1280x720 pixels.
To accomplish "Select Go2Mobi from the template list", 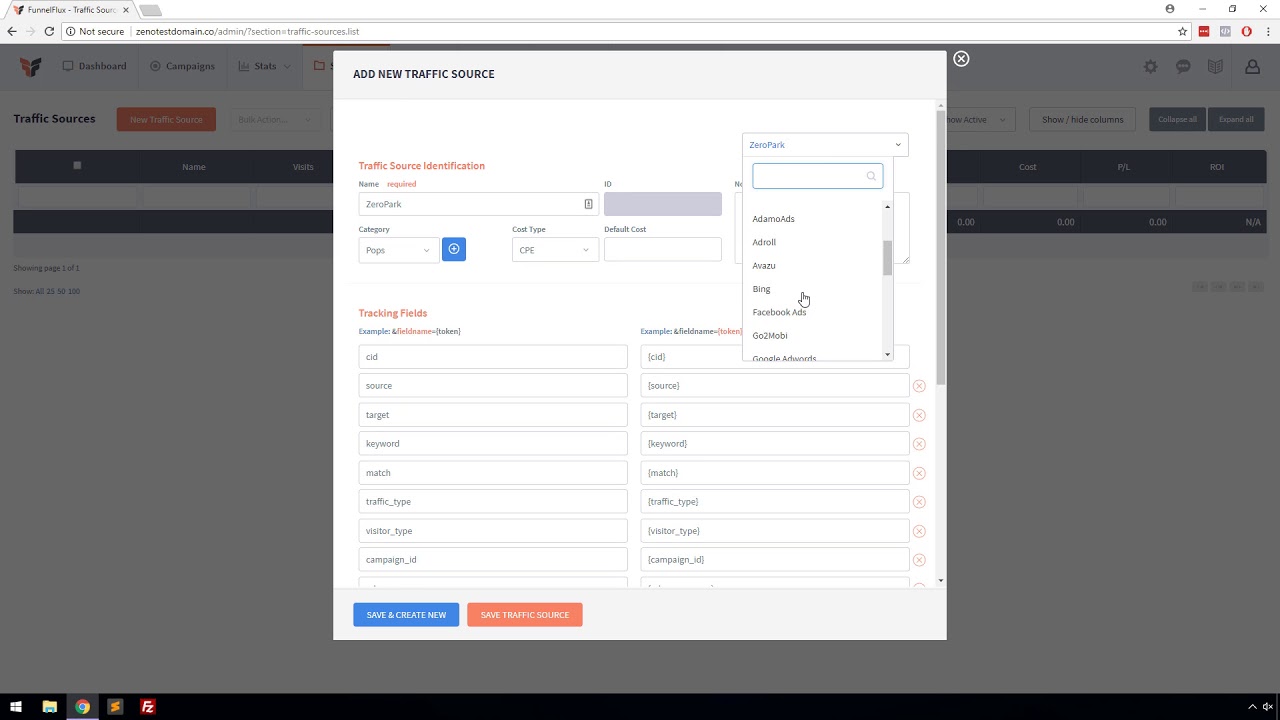I will click(x=770, y=336).
